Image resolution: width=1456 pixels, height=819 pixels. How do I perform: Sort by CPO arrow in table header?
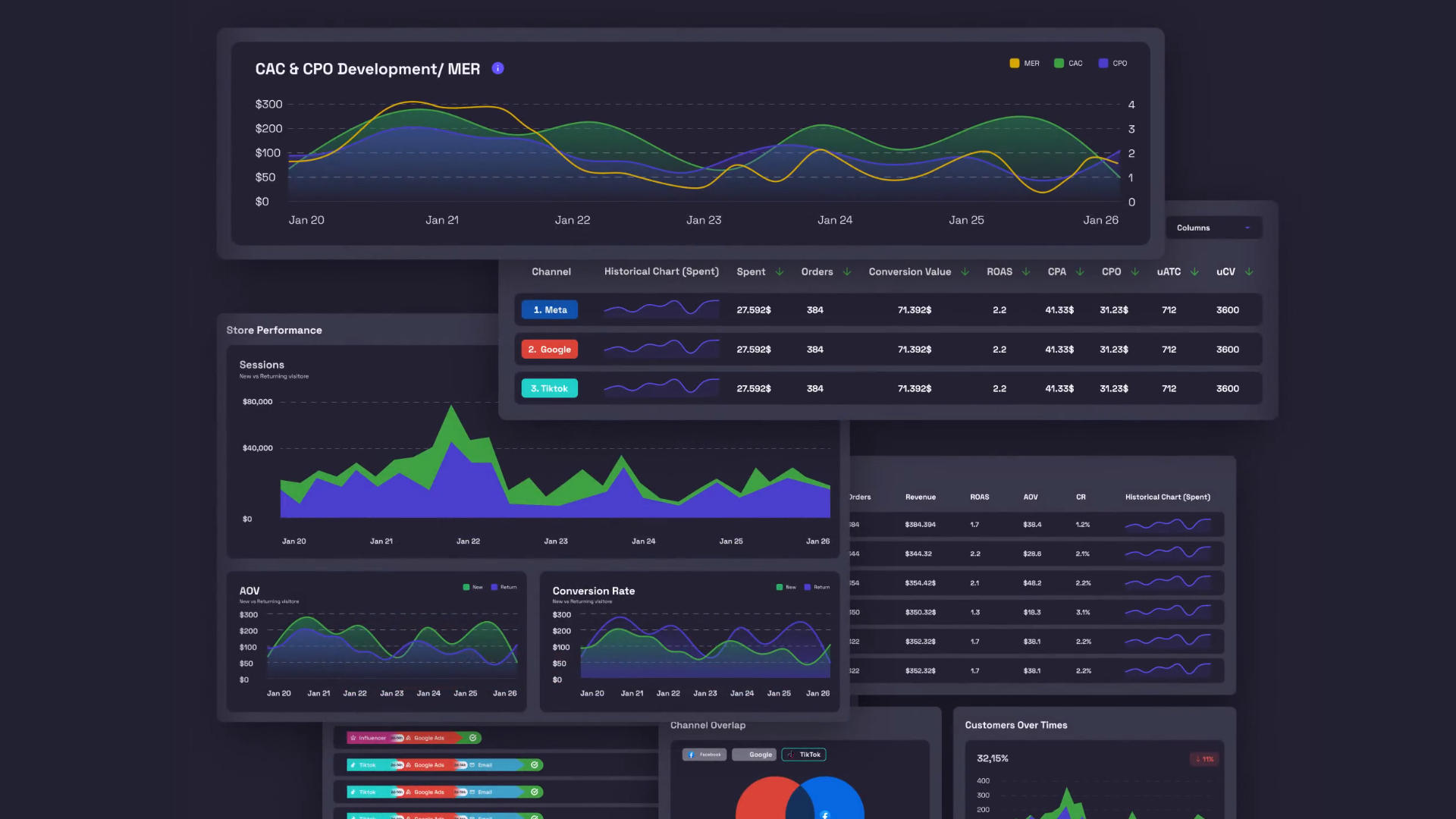tap(1134, 271)
